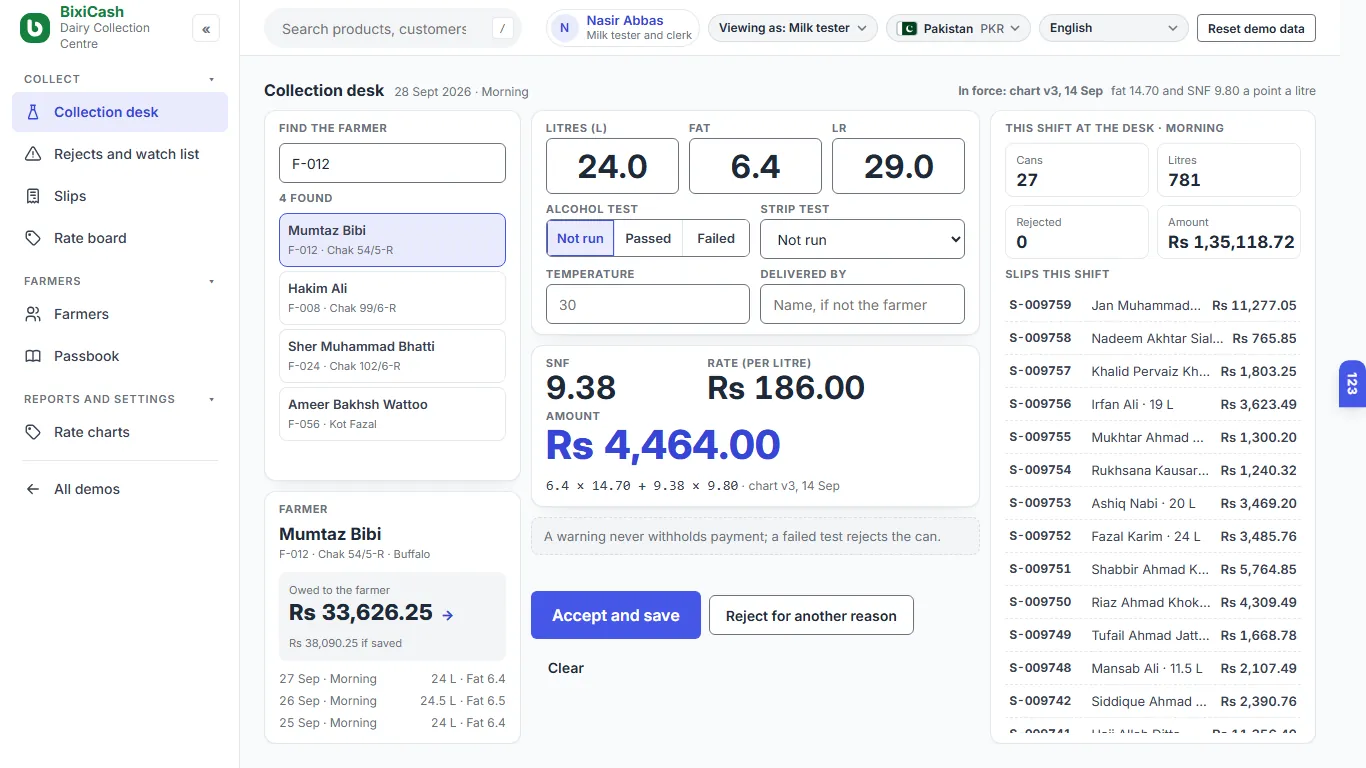
Task: Open the Viewing as: Milk tester dropdown
Action: pyautogui.click(x=793, y=28)
